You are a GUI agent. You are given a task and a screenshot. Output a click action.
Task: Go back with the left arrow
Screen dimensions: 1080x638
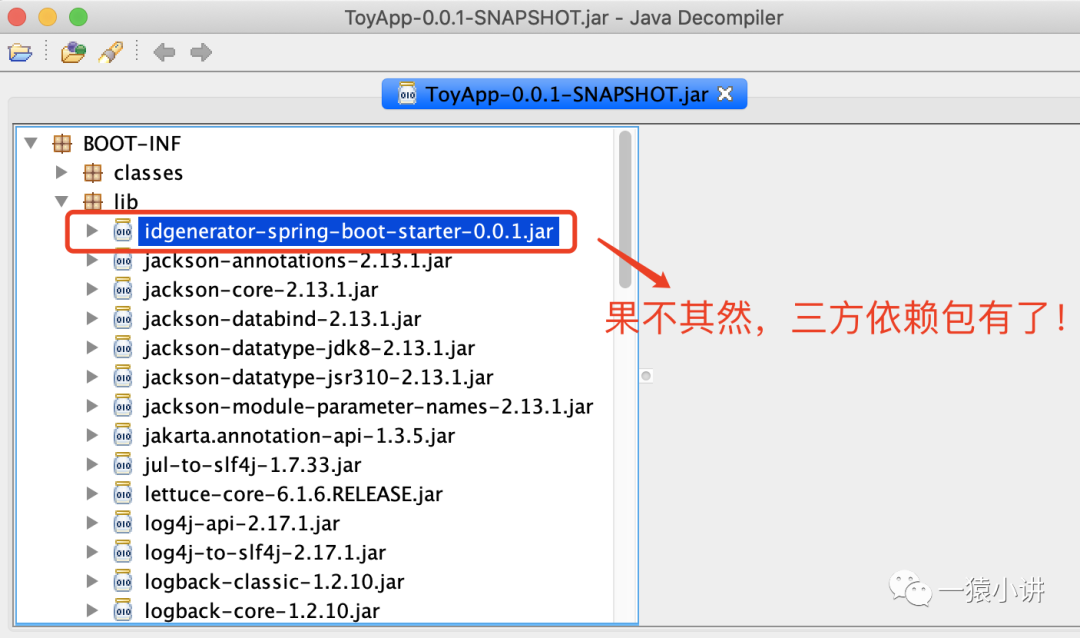point(164,52)
